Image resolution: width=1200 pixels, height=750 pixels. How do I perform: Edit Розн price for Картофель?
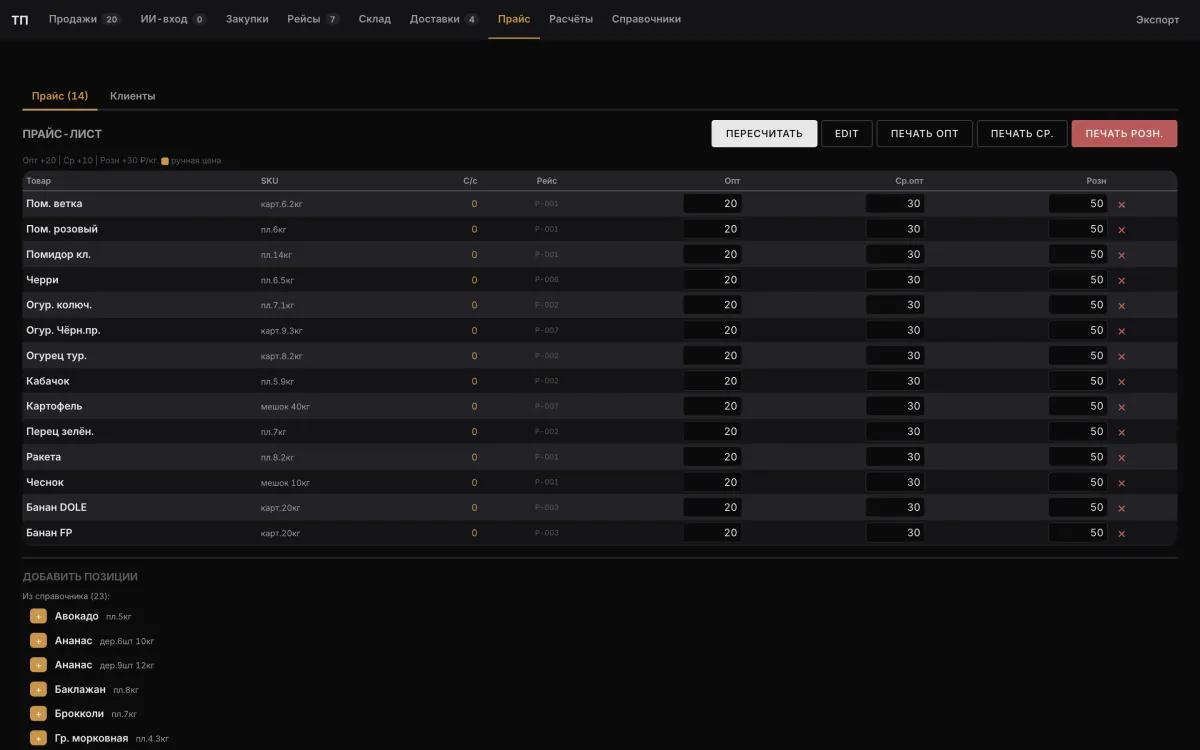pos(1078,406)
